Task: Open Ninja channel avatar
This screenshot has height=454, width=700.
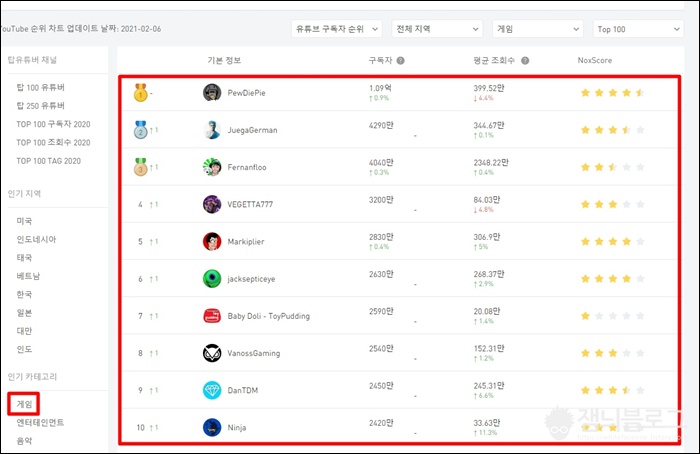Action: [x=212, y=428]
